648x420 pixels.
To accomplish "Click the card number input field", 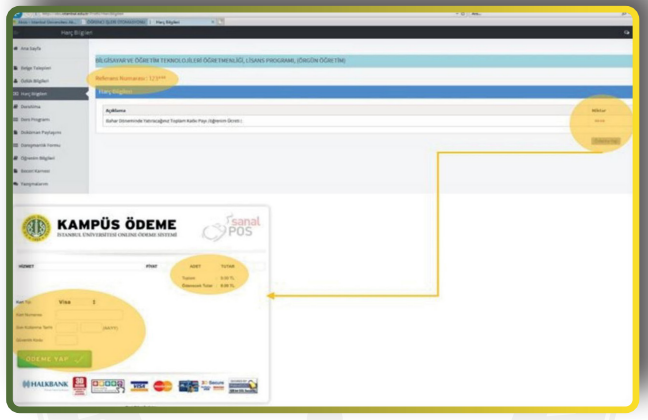I will (89, 315).
